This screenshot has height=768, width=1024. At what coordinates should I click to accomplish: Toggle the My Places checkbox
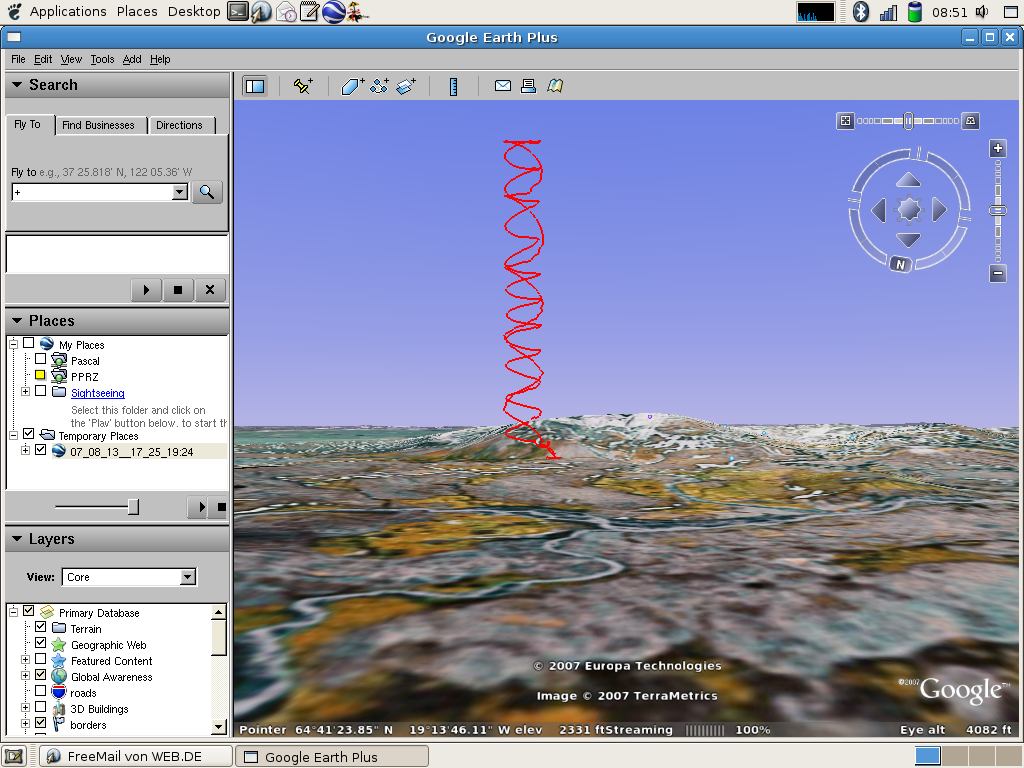coord(28,343)
